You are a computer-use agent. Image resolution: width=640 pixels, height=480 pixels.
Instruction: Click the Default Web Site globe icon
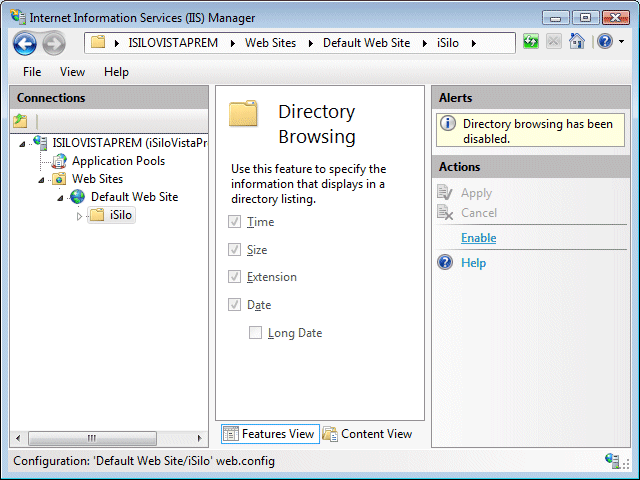(78, 197)
